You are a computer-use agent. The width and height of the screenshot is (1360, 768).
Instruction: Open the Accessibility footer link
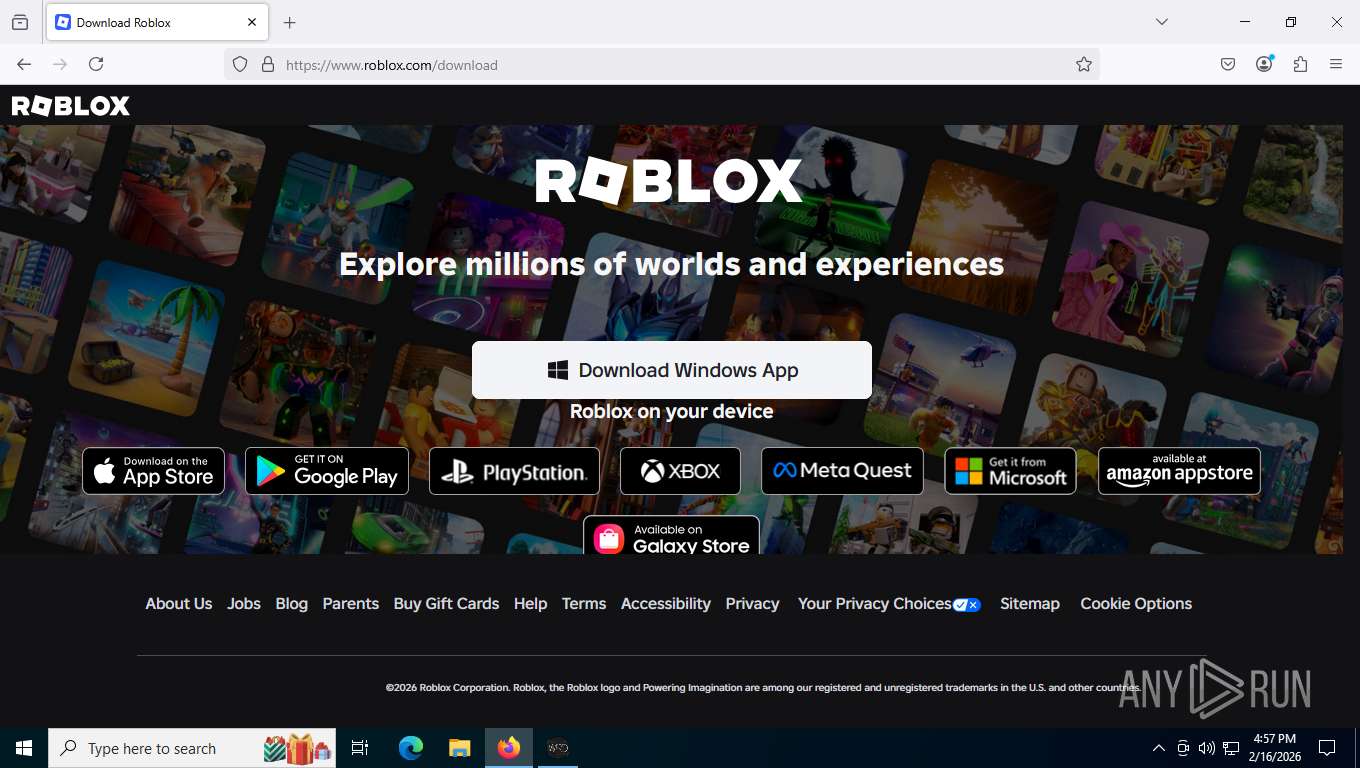pos(666,604)
